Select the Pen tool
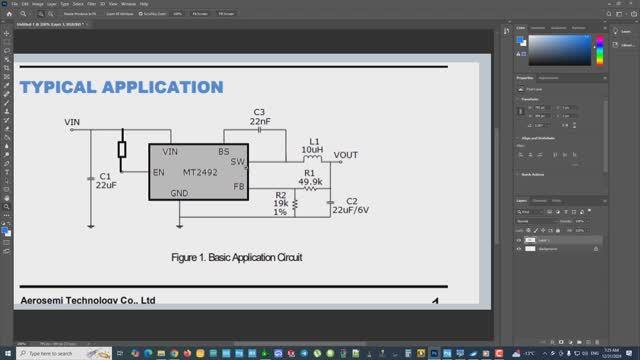Viewport: 640px width, 360px height. pos(7,163)
